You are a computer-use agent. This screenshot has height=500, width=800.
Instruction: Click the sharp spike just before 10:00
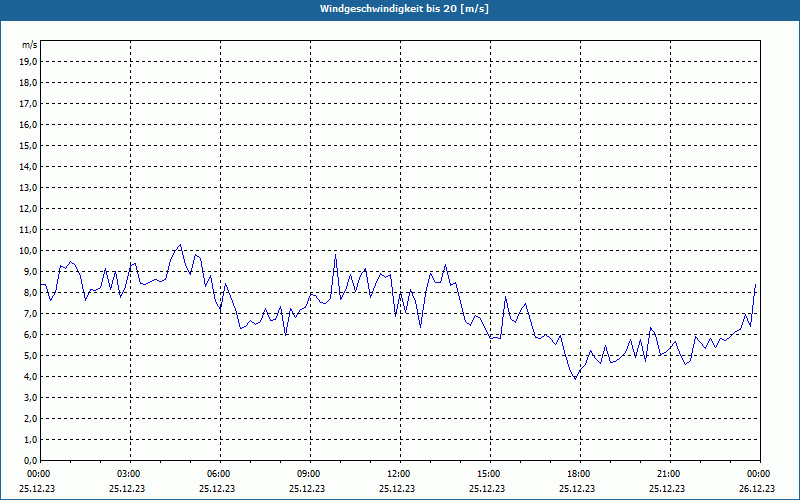pyautogui.click(x=335, y=255)
